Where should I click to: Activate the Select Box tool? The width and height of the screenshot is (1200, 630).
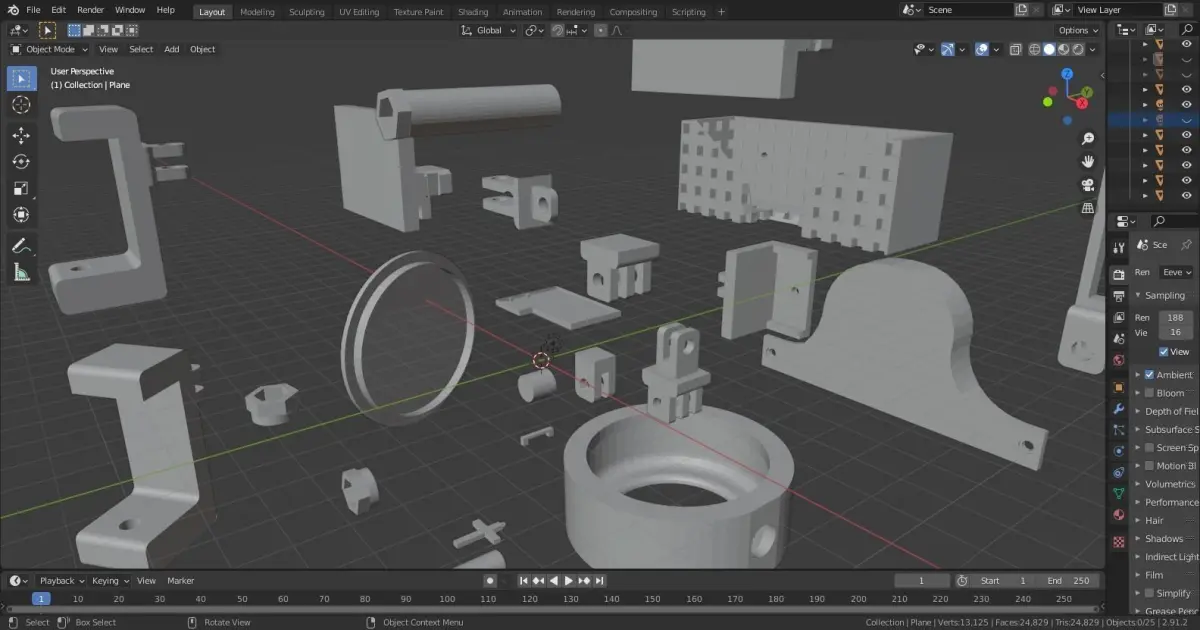pyautogui.click(x=21, y=78)
